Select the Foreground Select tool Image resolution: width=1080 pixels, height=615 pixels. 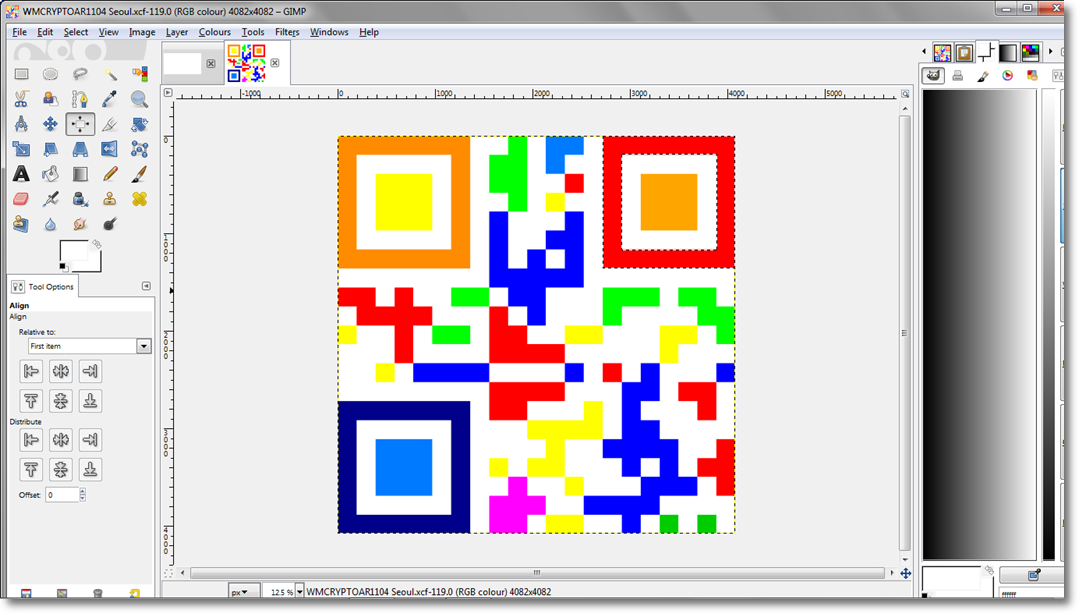pyautogui.click(x=50, y=99)
